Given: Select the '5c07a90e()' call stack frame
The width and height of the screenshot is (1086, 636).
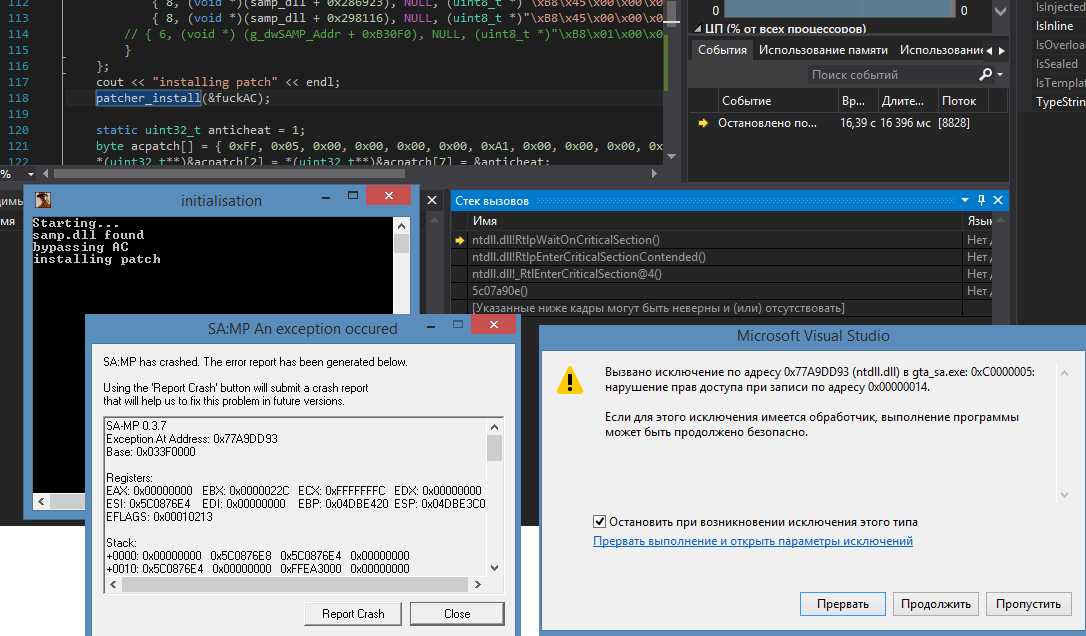Looking at the screenshot, I should point(715,291).
